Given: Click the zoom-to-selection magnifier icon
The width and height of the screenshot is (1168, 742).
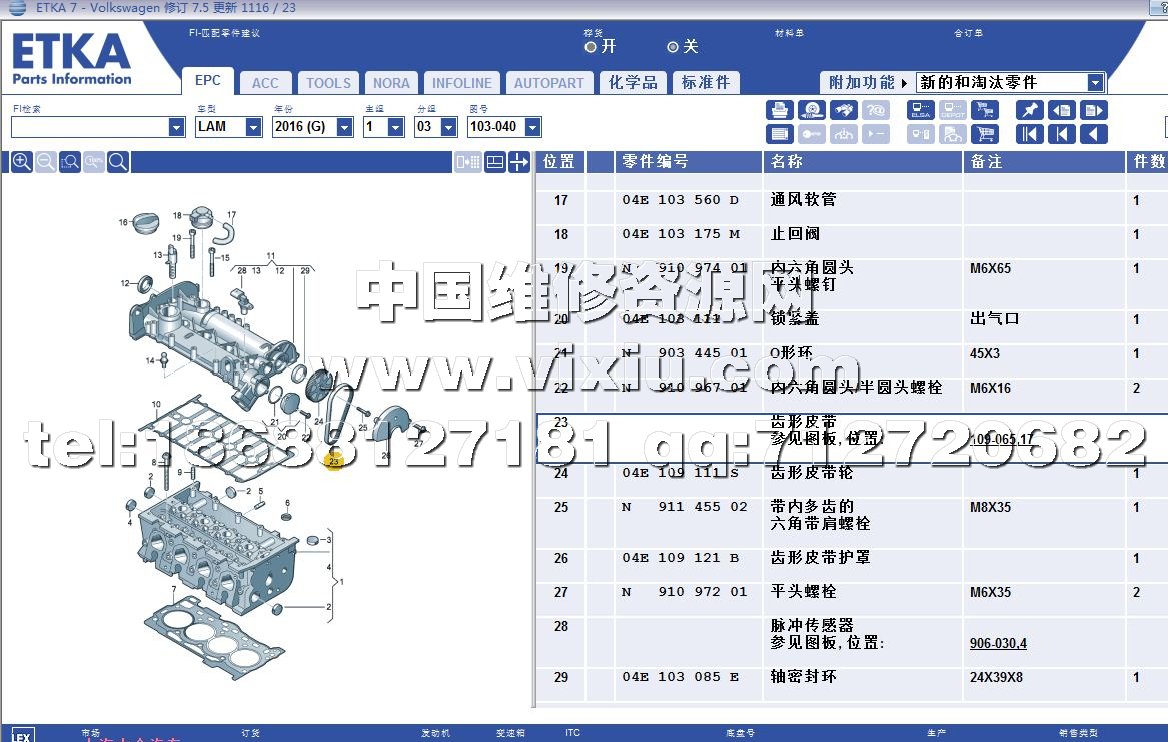Looking at the screenshot, I should pos(70,162).
